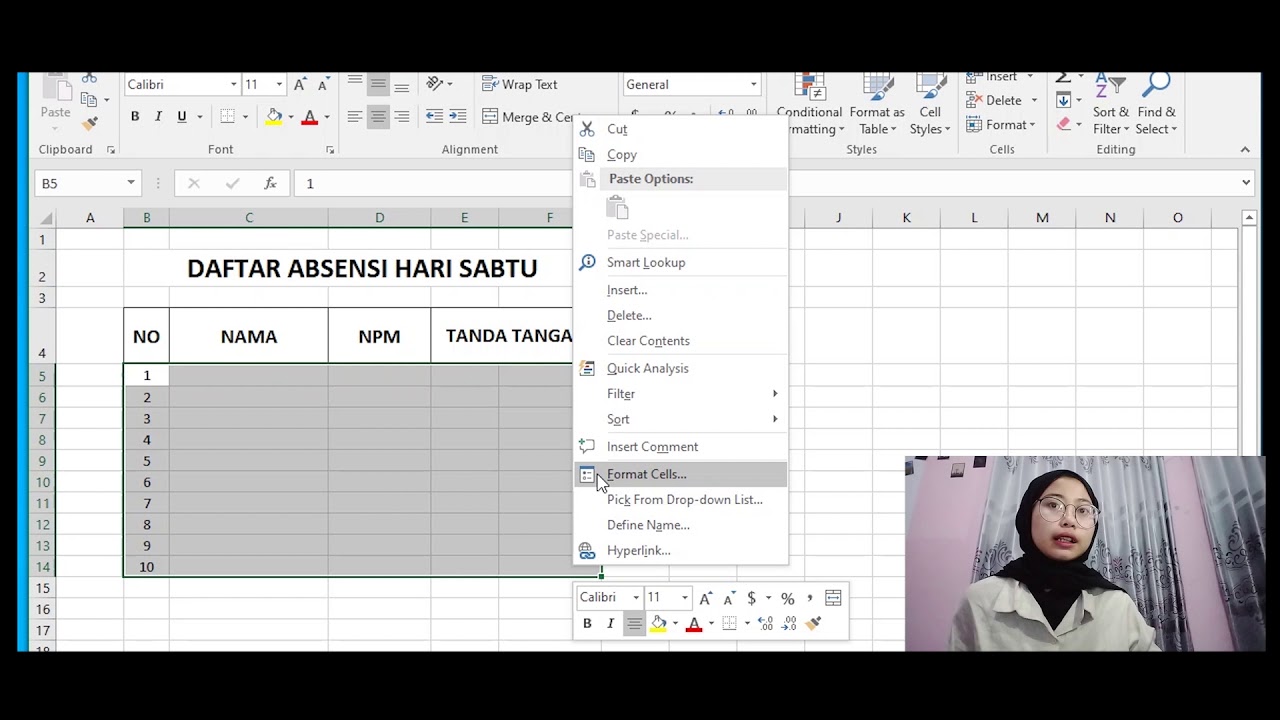Click Increase Decimal in mini toolbar
1280x720 pixels.
766,623
